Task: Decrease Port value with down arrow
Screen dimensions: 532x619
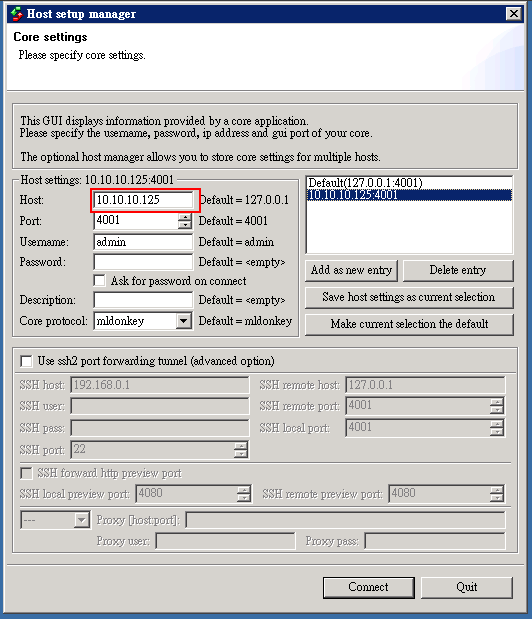Action: pos(184,225)
